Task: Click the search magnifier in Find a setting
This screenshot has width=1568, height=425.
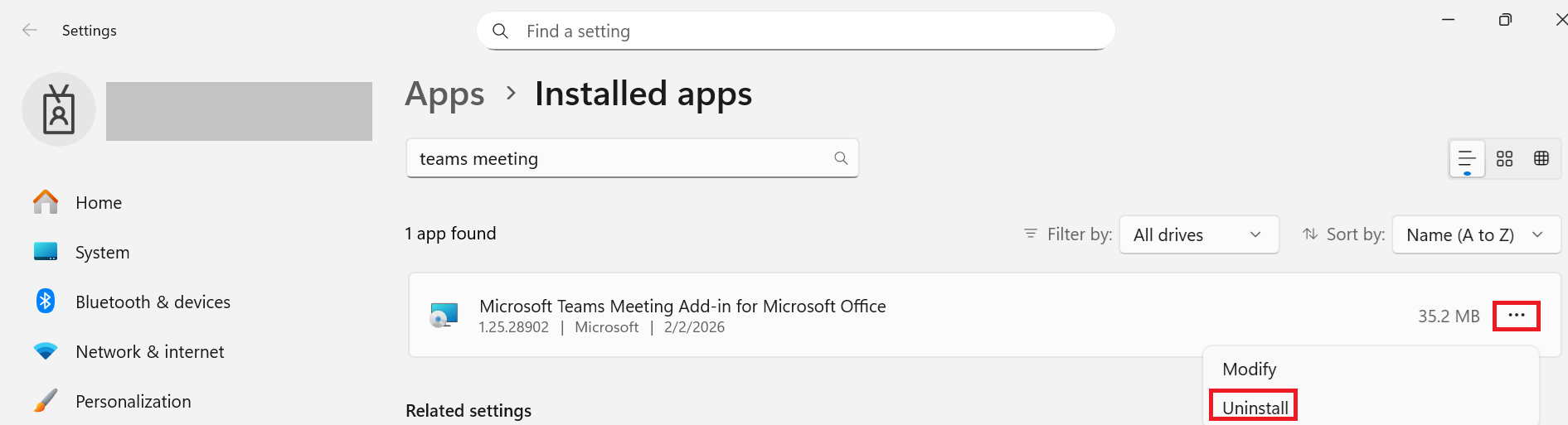Action: [x=500, y=31]
